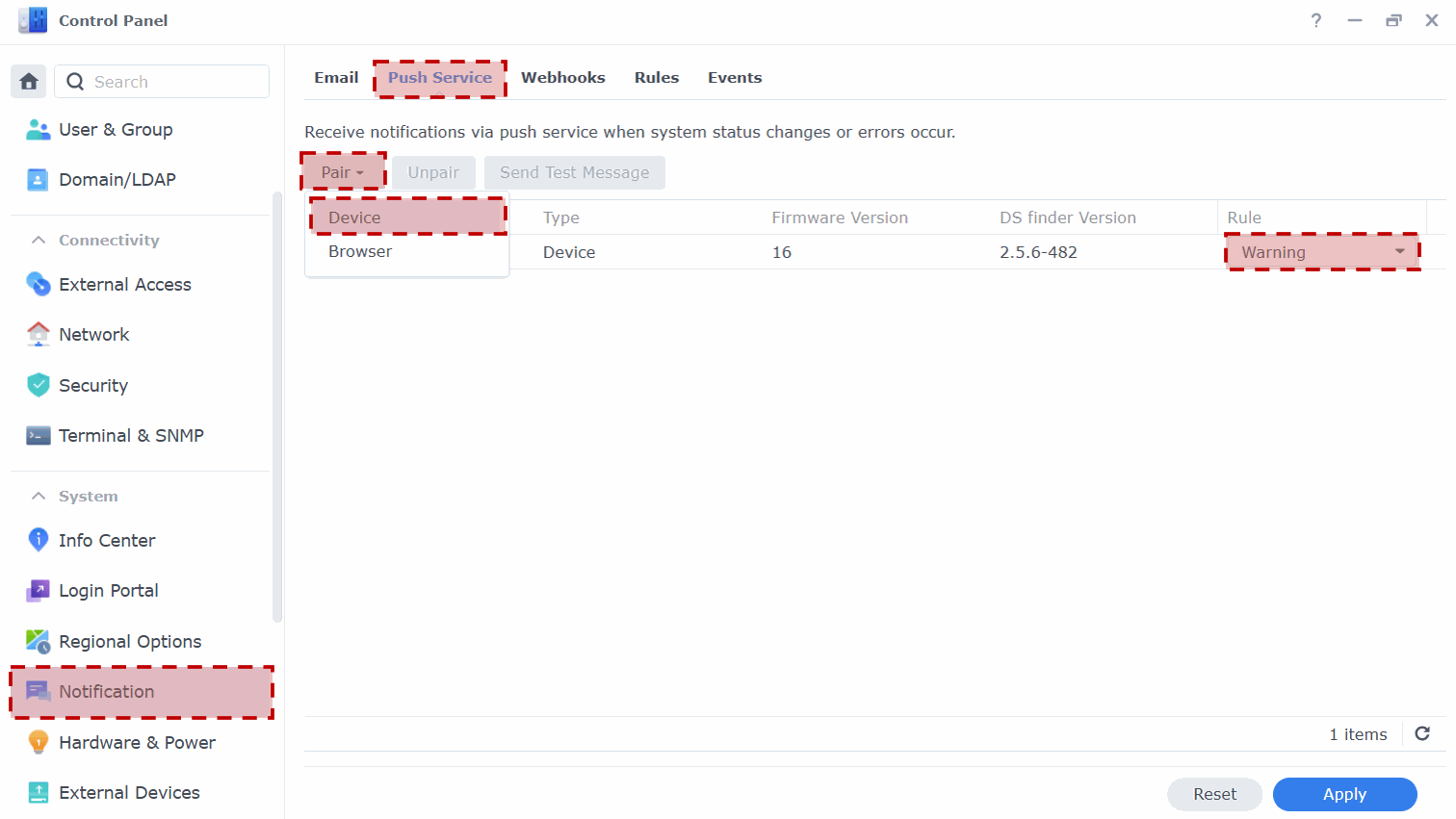
Task: Switch to the Events tab
Action: click(x=735, y=78)
